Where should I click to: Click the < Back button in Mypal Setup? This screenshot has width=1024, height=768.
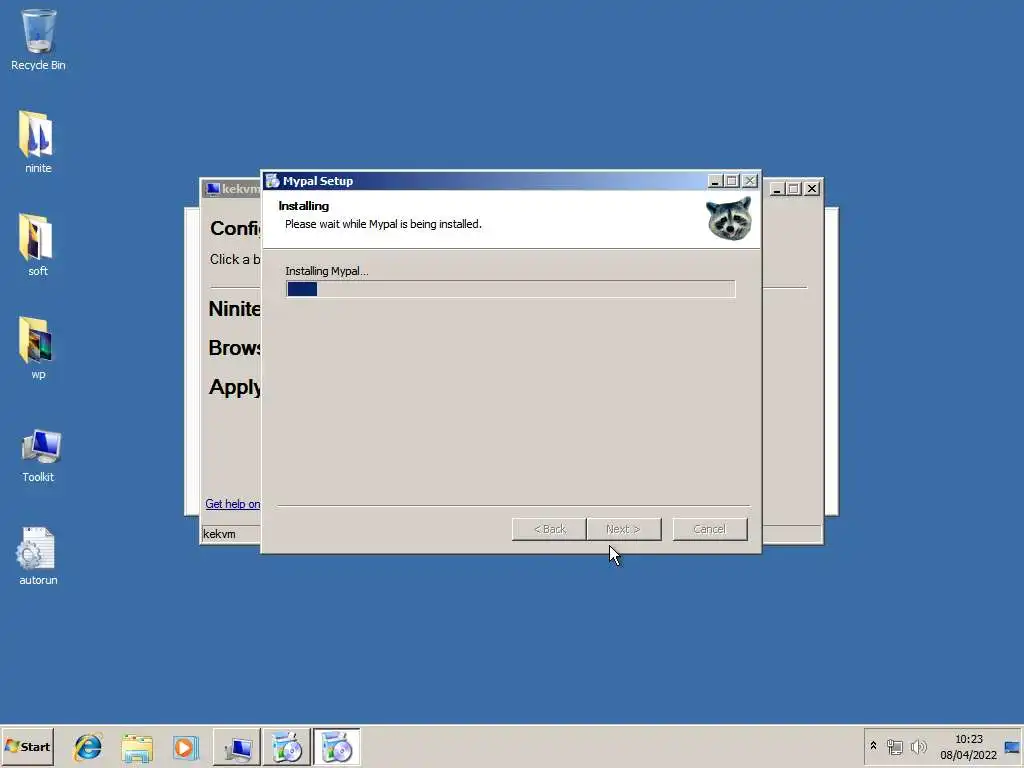click(549, 529)
